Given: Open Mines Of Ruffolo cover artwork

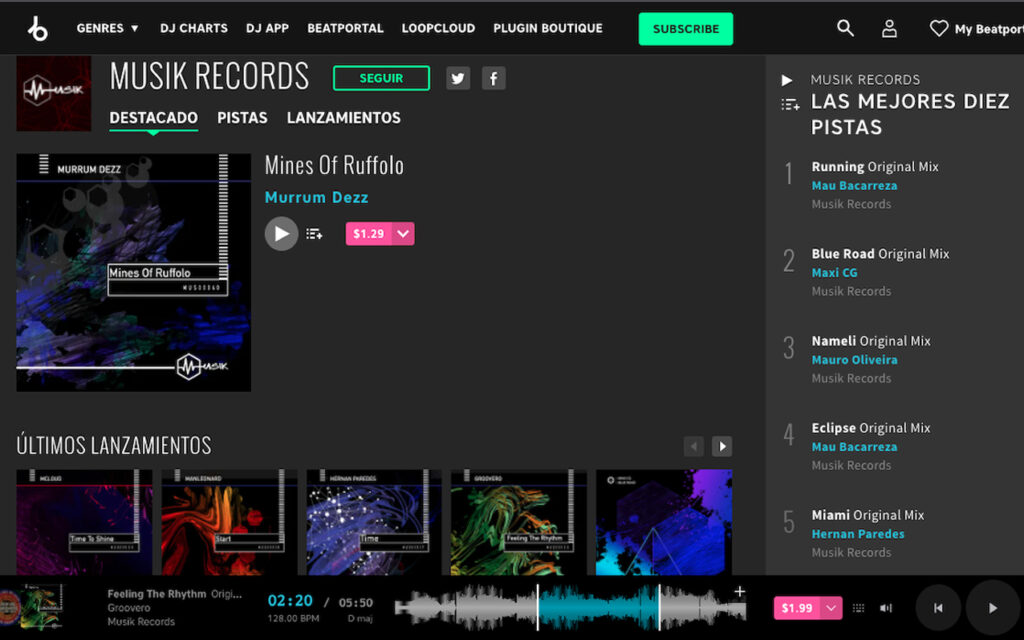Looking at the screenshot, I should click(x=133, y=272).
